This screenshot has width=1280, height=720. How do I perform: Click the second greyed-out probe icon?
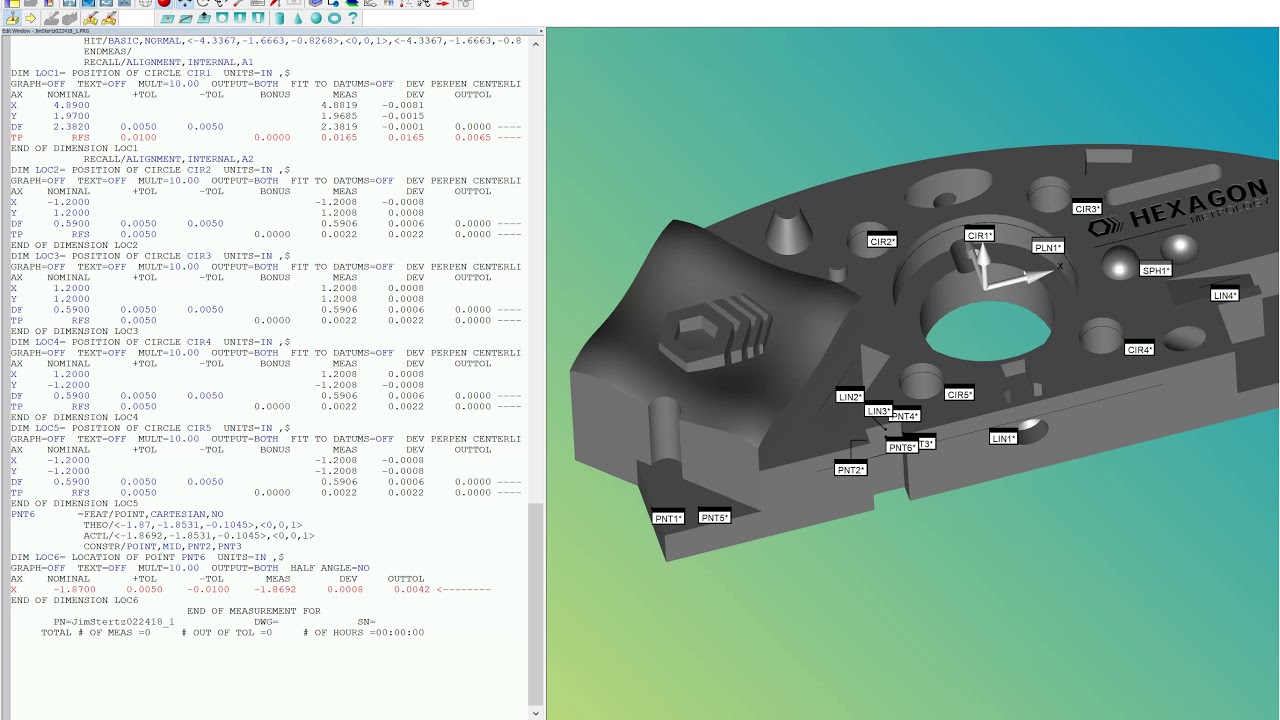pos(70,18)
